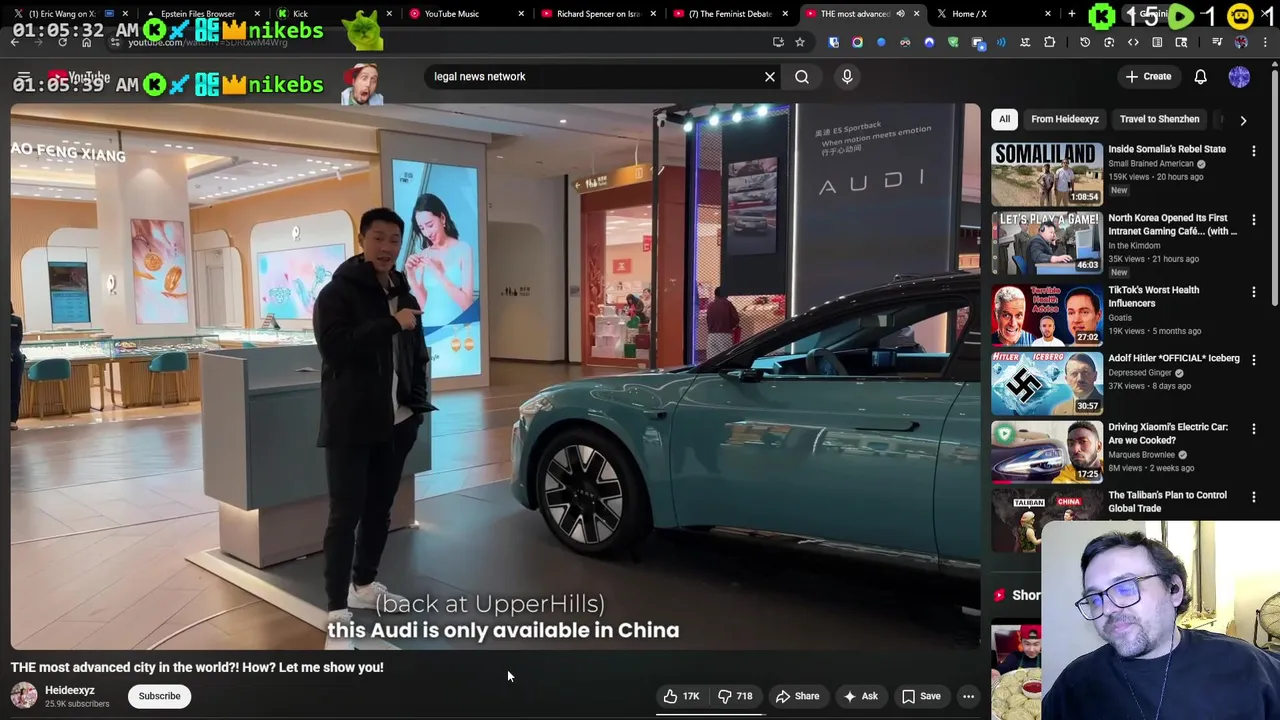Select the 'All' filter chip
1280x720 pixels.
pyautogui.click(x=1004, y=119)
